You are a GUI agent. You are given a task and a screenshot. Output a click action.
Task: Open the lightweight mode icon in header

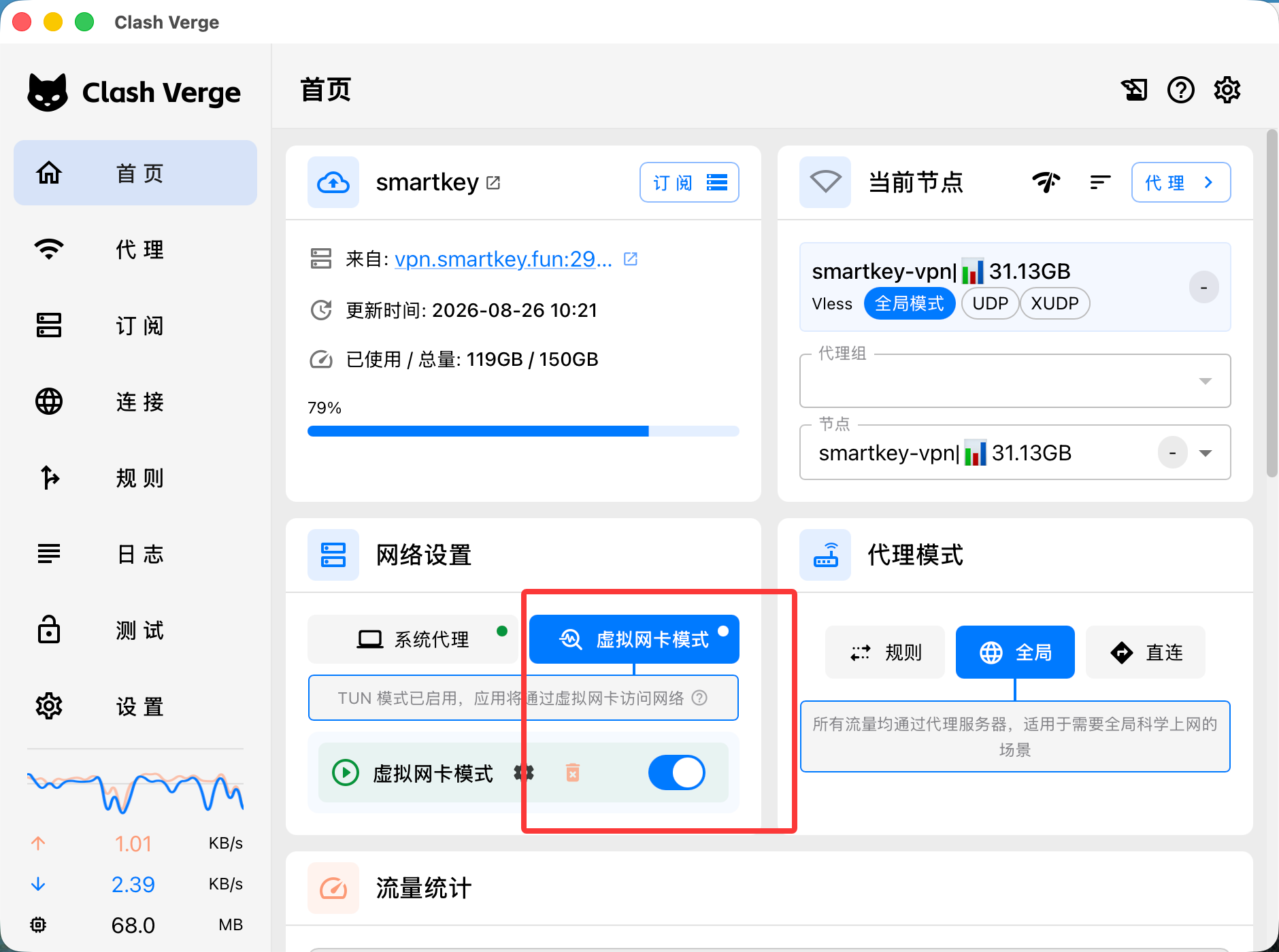tap(1134, 90)
